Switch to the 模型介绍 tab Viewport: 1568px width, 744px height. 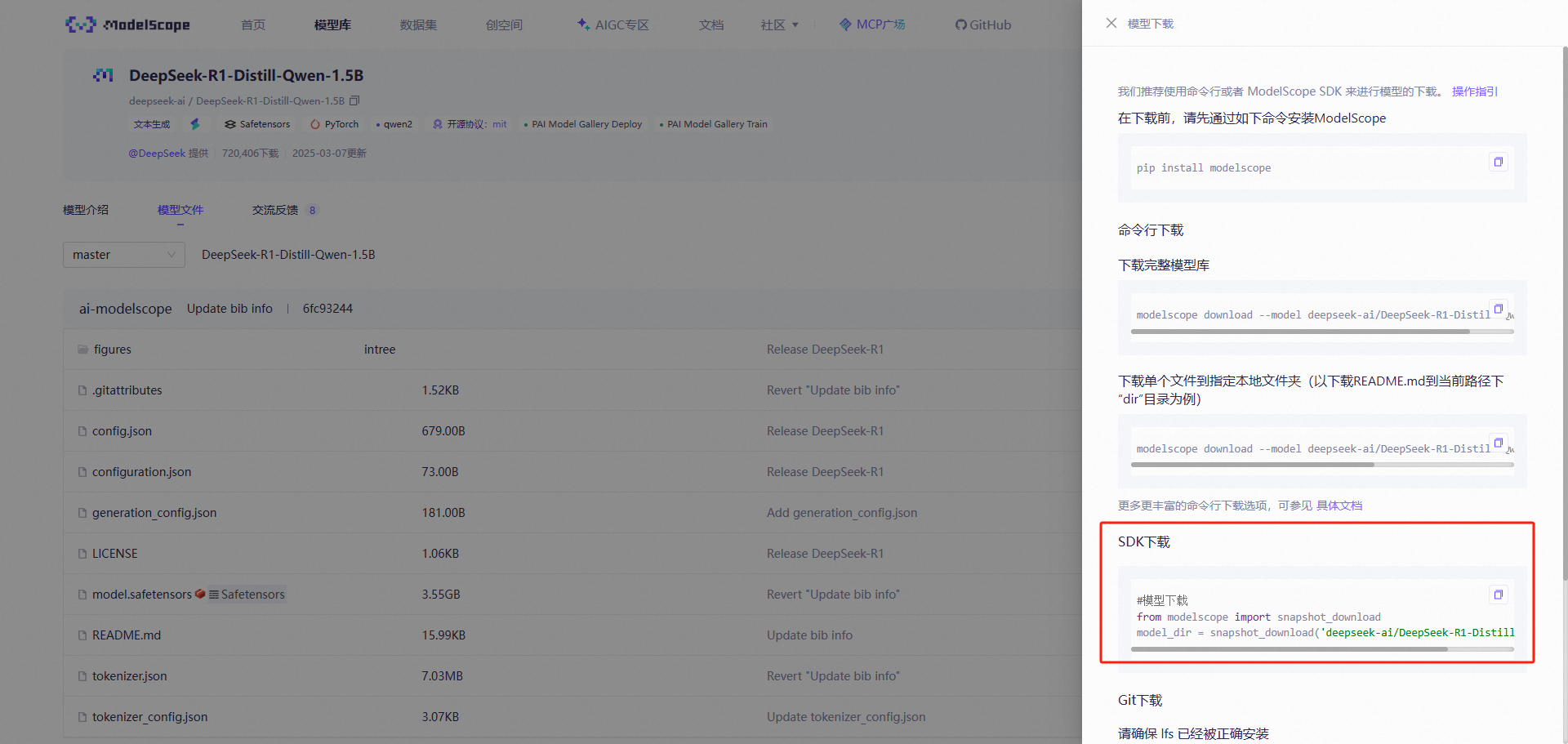click(86, 210)
